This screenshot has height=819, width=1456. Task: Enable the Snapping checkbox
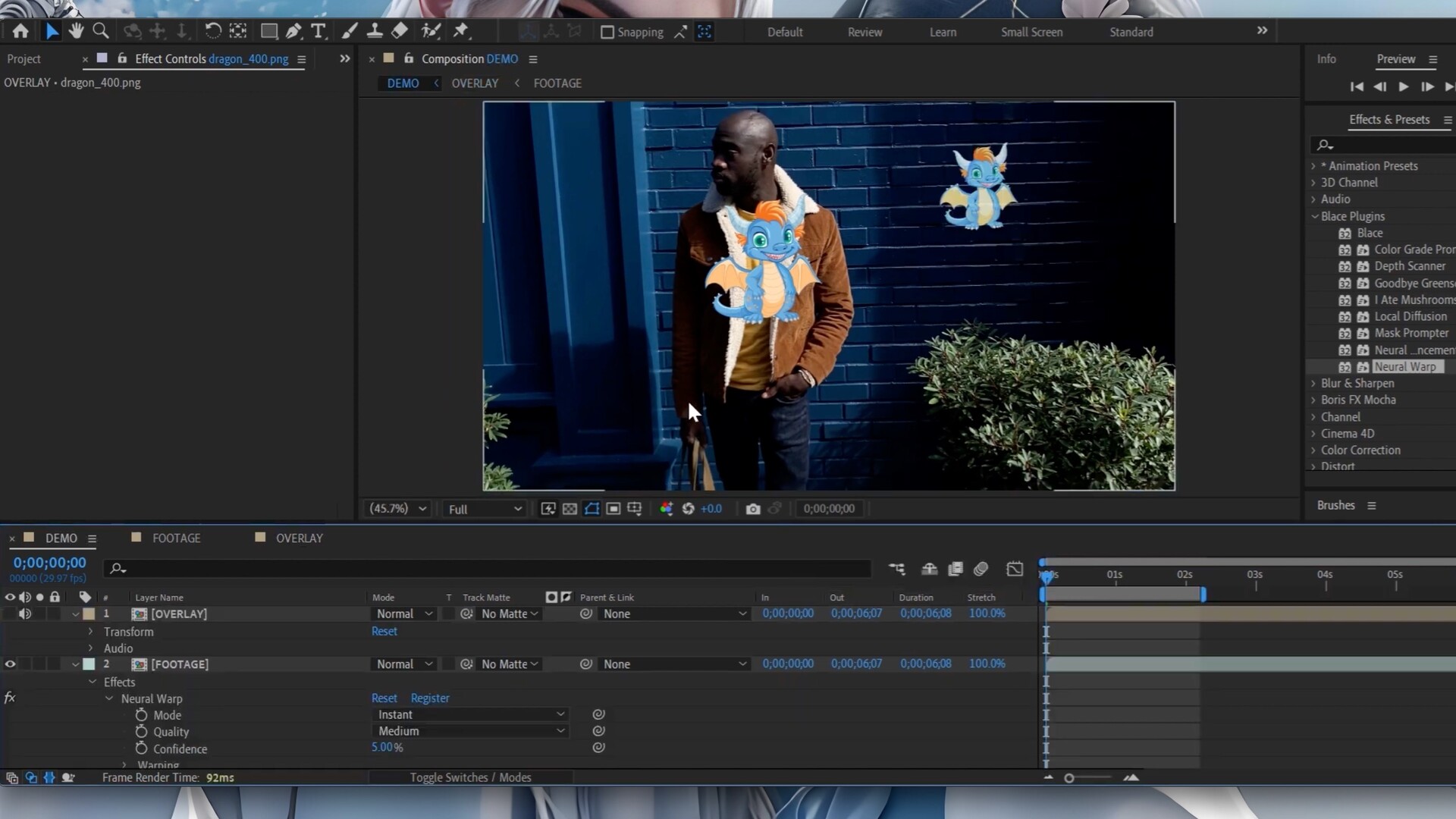607,32
